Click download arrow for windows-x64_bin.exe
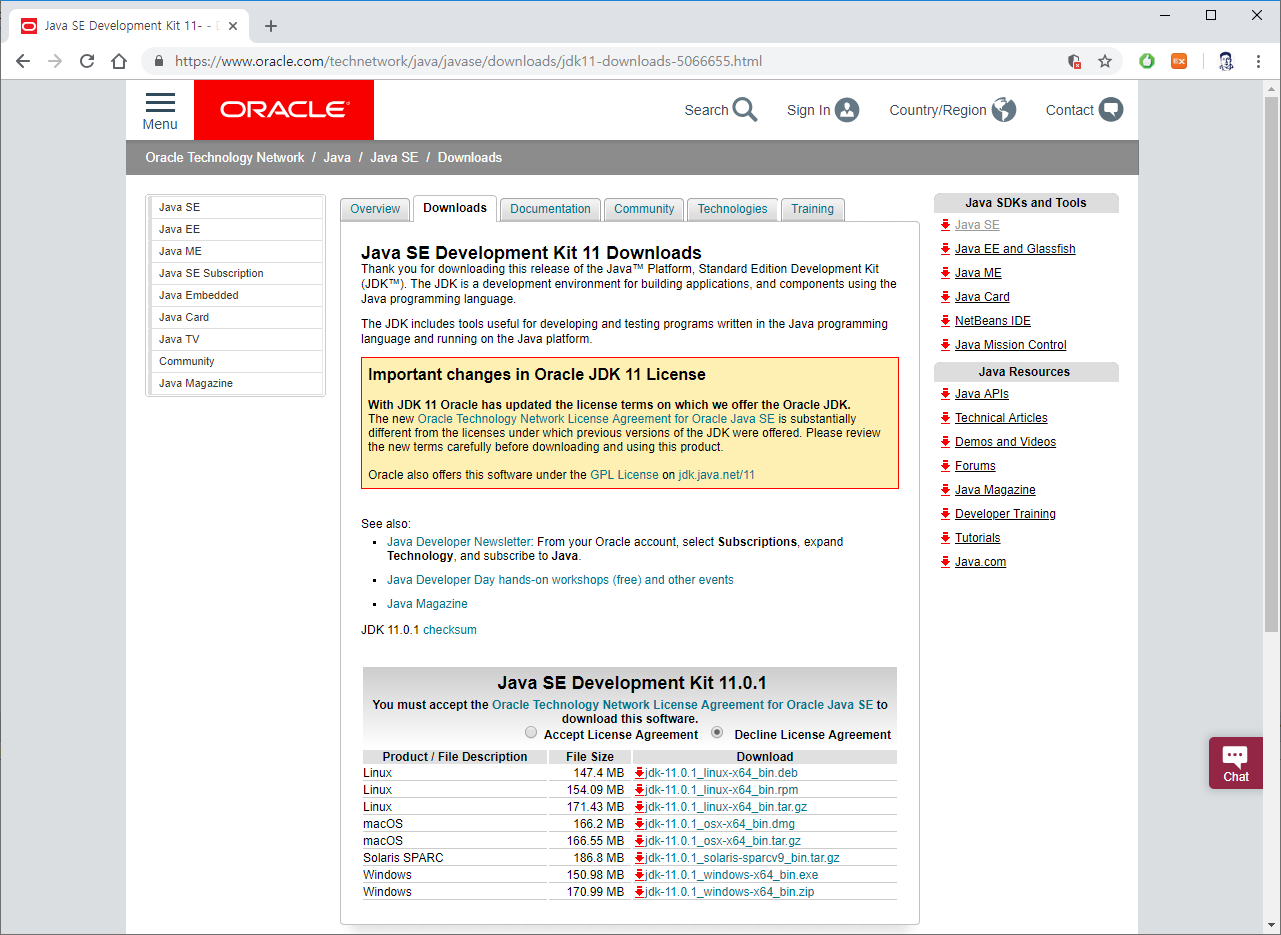This screenshot has width=1281, height=935. coord(639,875)
